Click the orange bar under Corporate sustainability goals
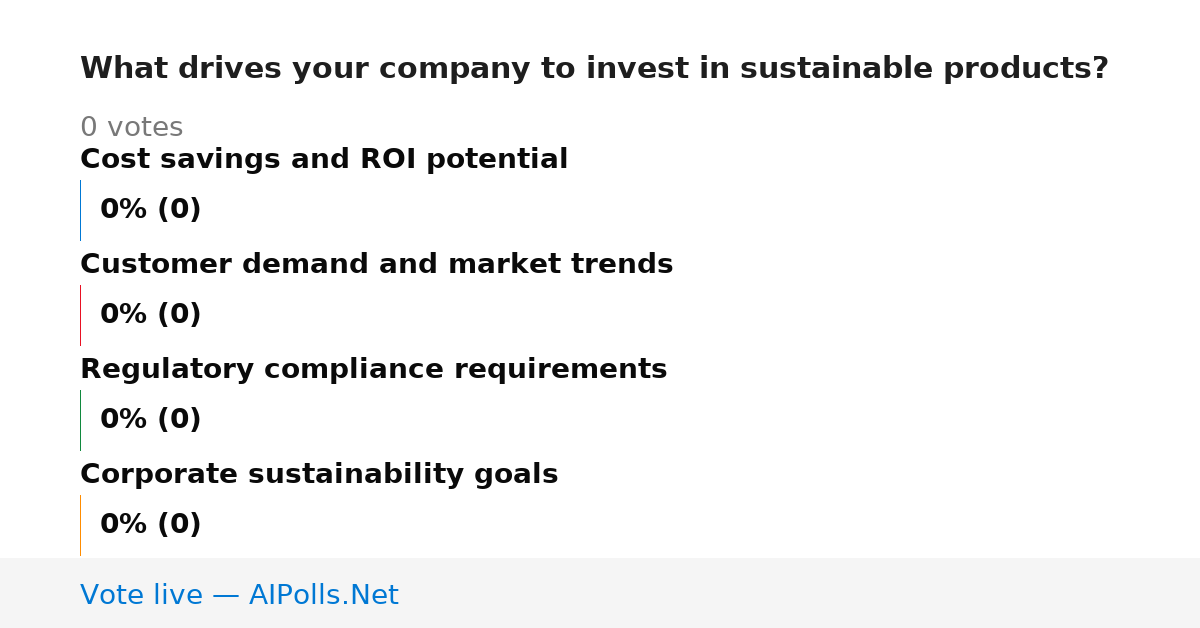1200x628 pixels. click(x=80, y=525)
